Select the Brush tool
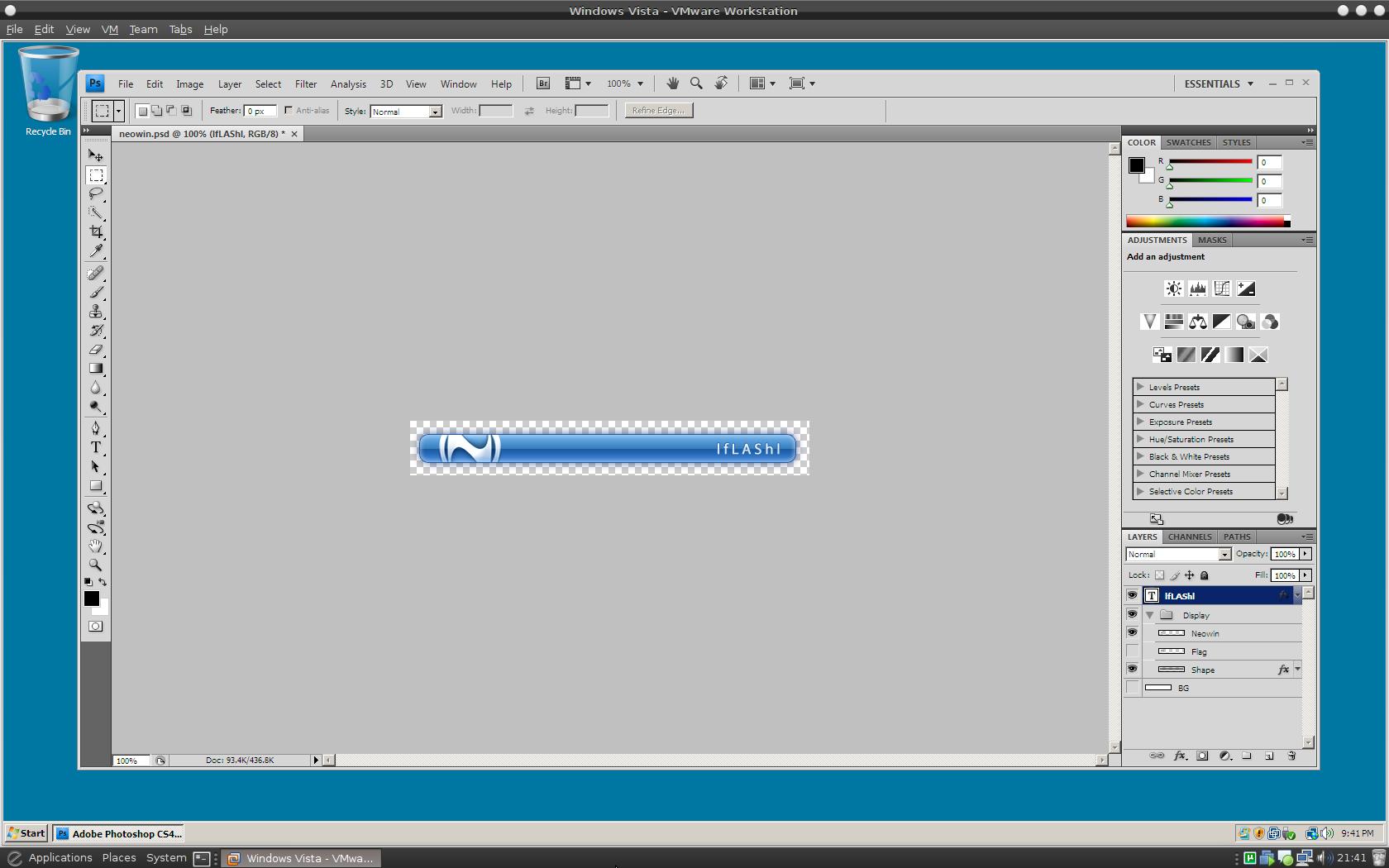Viewport: 1389px width, 868px height. pos(96,292)
